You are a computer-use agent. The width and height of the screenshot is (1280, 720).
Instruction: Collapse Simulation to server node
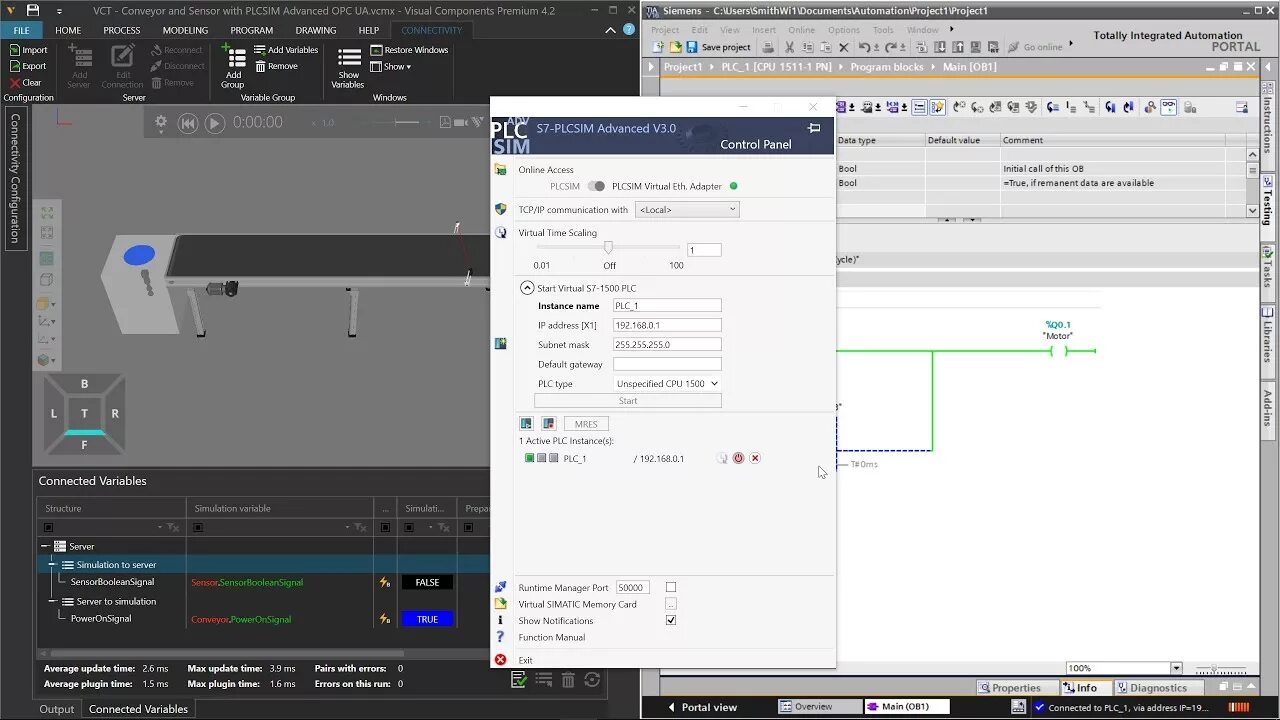53,564
